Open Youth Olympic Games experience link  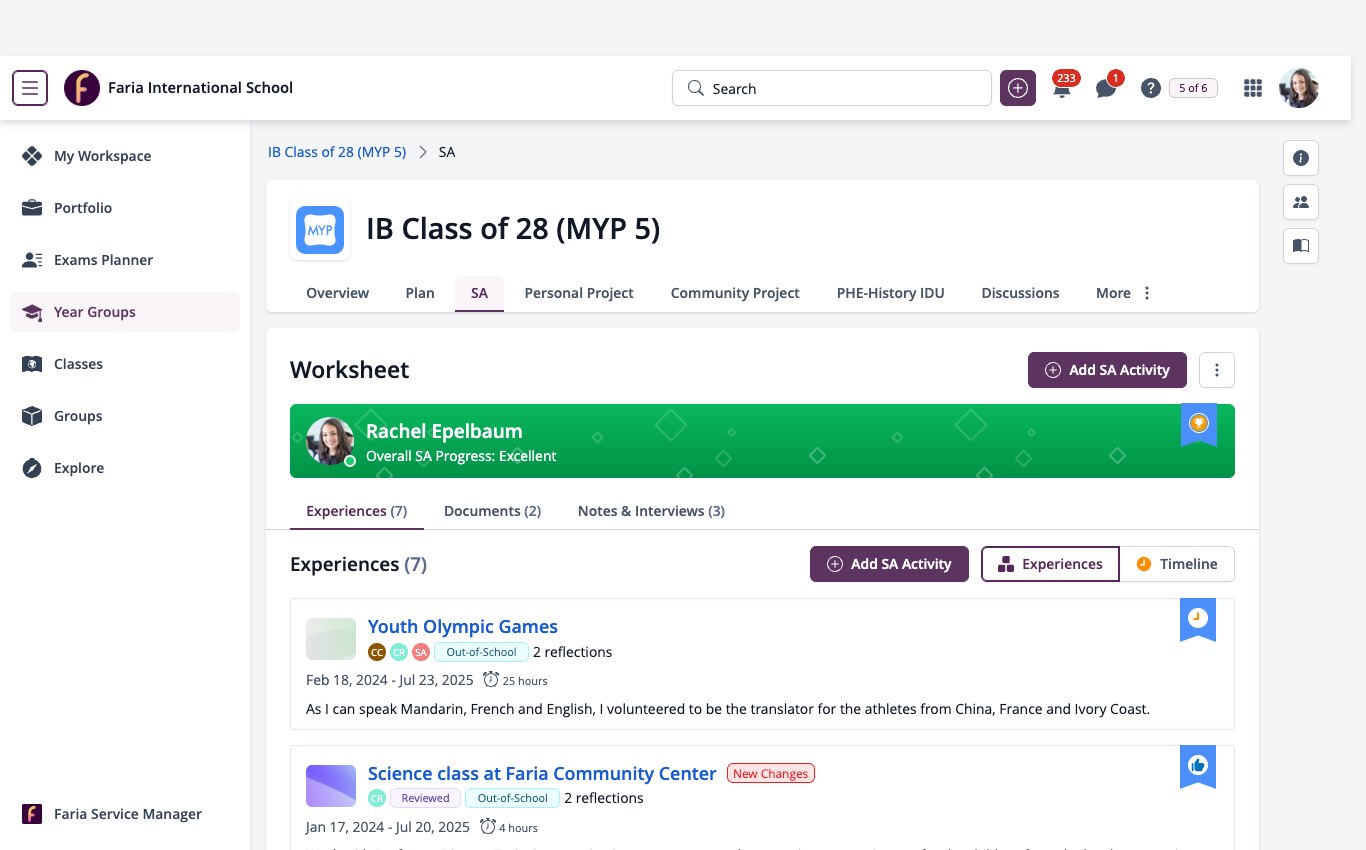click(463, 627)
